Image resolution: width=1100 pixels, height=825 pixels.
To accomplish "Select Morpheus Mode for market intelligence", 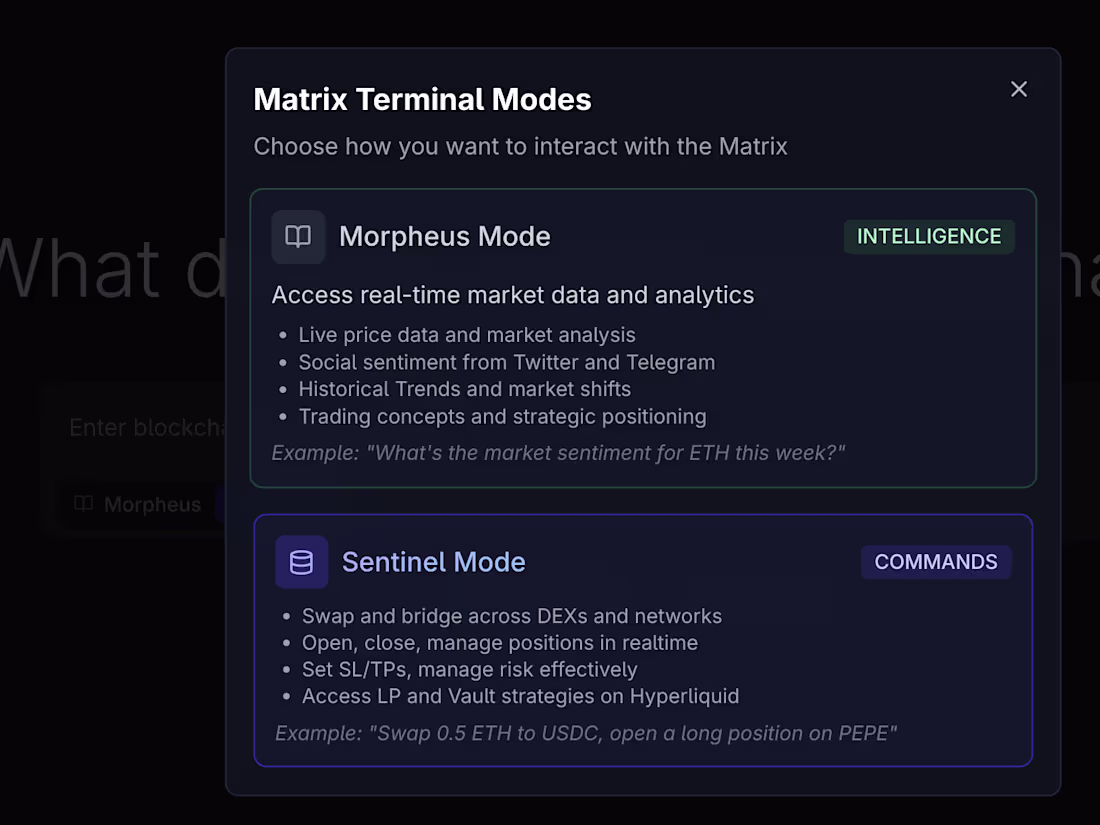I will [x=643, y=337].
